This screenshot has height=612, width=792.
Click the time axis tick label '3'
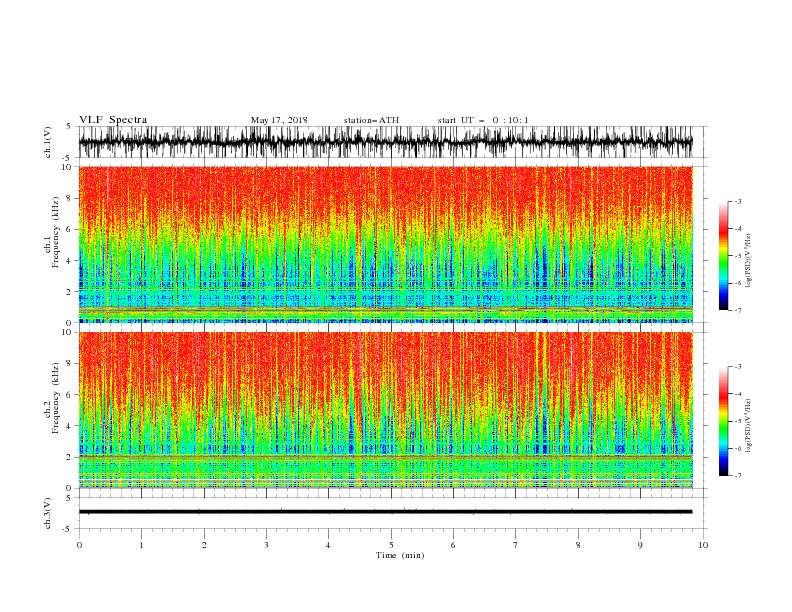coord(266,545)
